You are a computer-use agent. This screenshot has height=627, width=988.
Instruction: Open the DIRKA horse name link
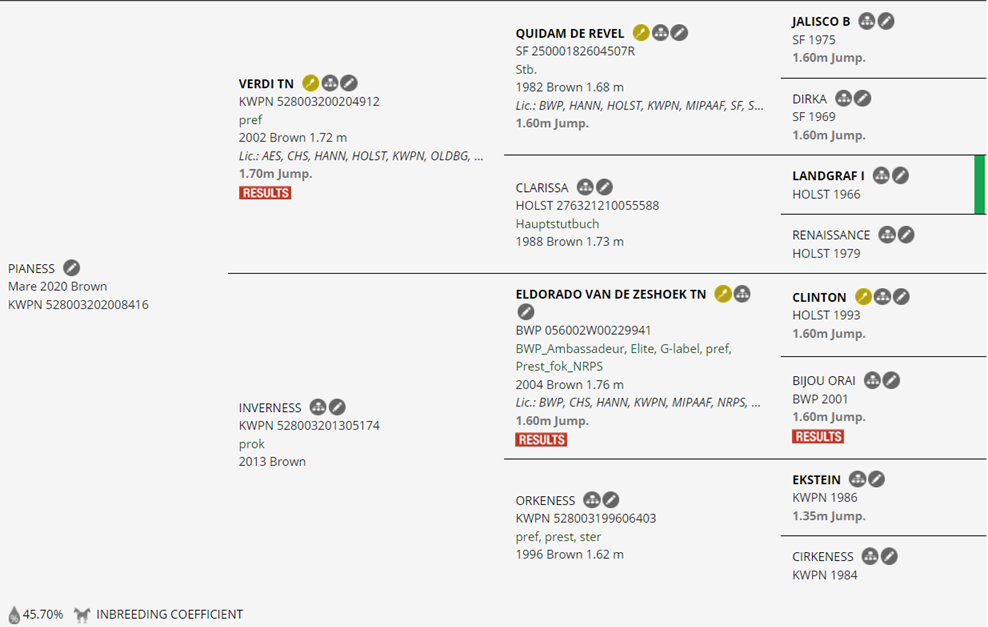tap(809, 98)
